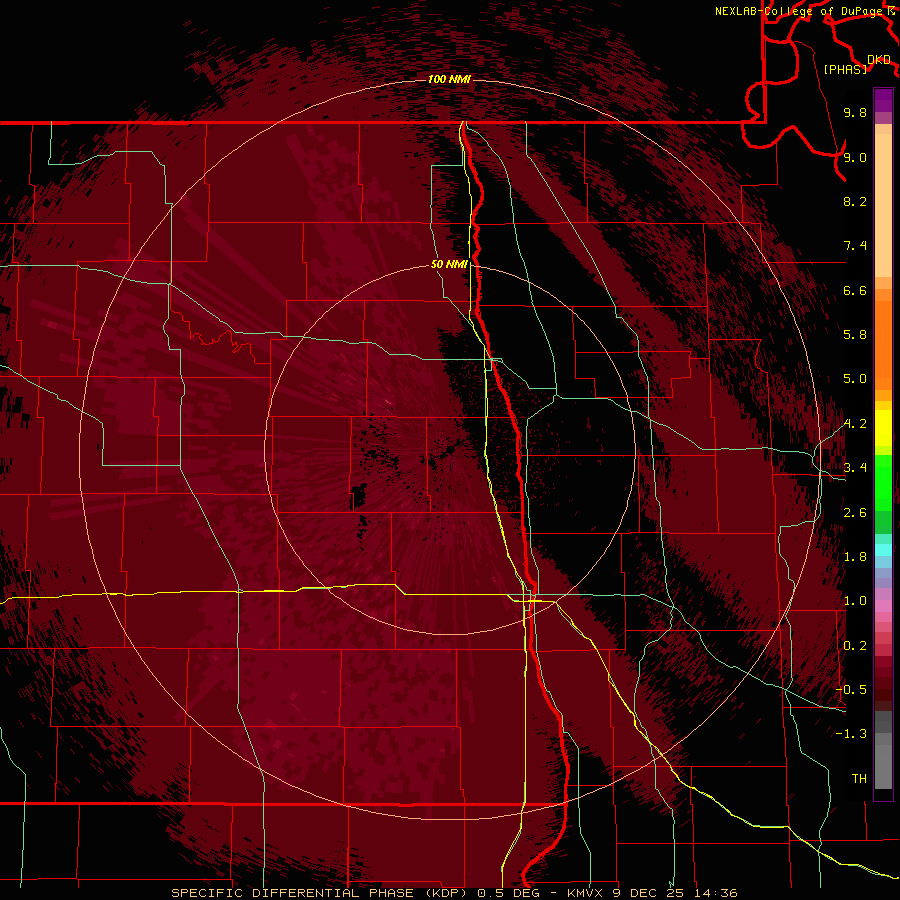Pick the pink segment of color scale
Viewport: 900px width, 900px height.
tap(883, 606)
